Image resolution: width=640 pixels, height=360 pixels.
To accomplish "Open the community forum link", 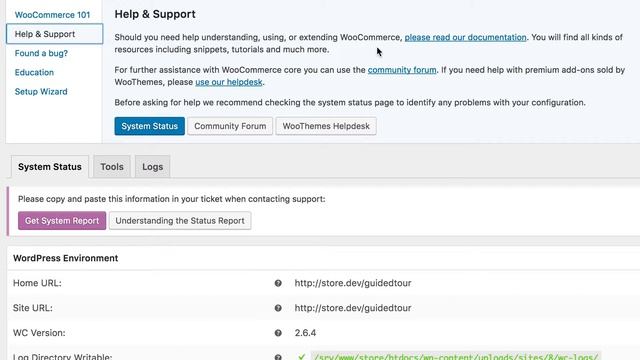I will (402, 70).
